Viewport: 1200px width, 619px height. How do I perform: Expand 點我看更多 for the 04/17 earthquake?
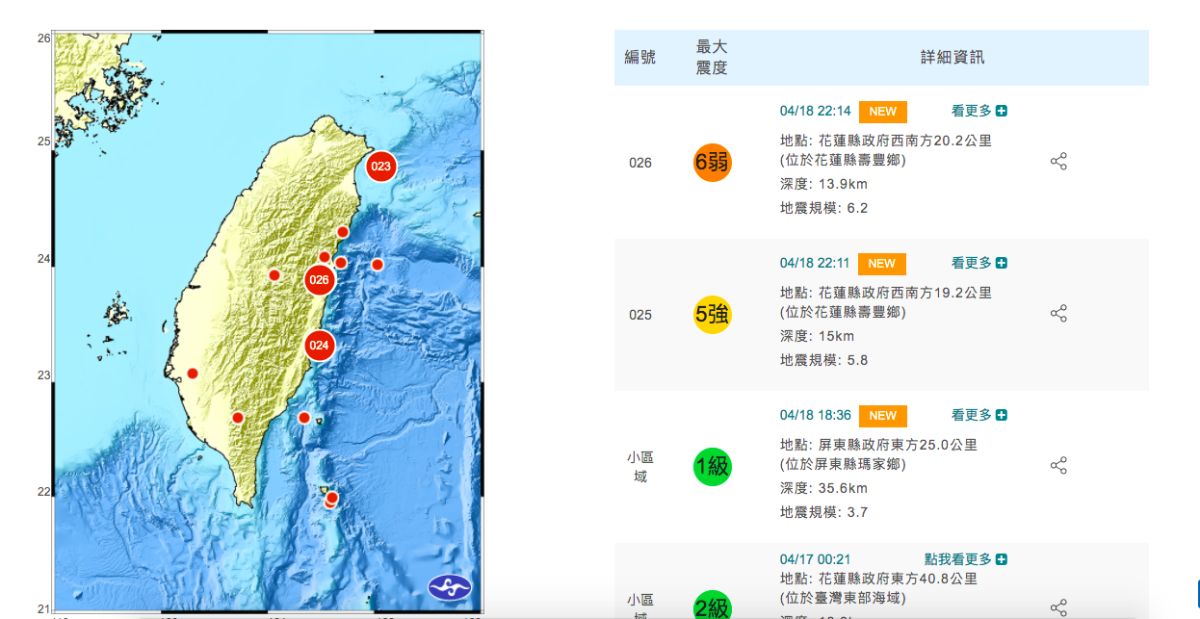pyautogui.click(x=965, y=559)
